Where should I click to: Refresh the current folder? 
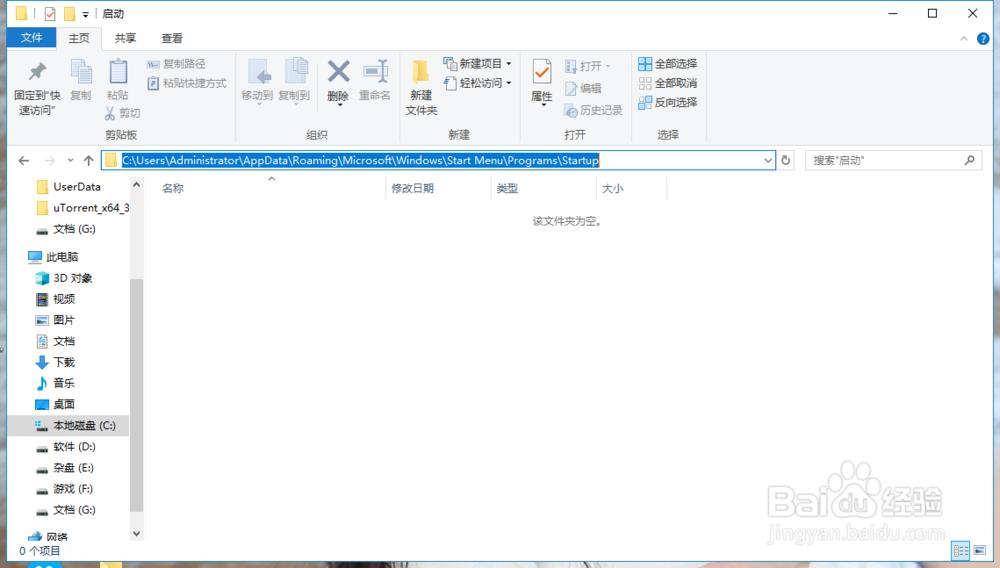(x=786, y=161)
